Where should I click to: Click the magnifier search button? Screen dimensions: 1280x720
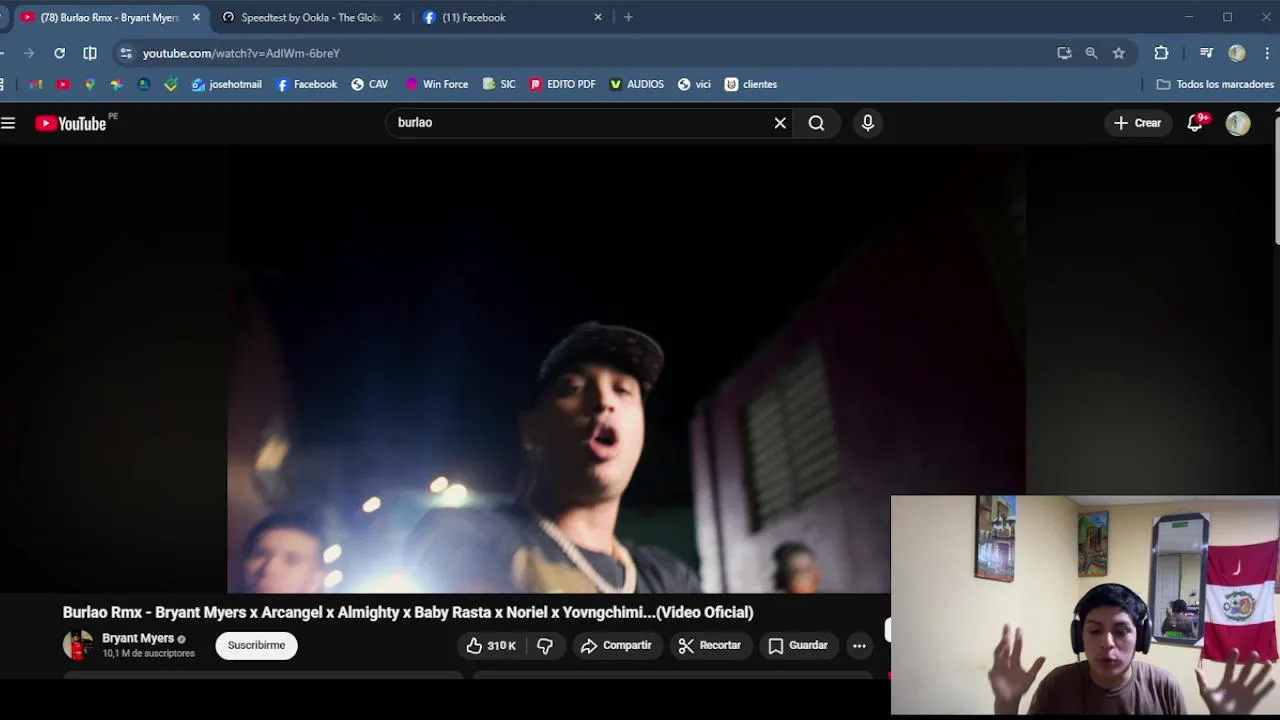click(816, 123)
